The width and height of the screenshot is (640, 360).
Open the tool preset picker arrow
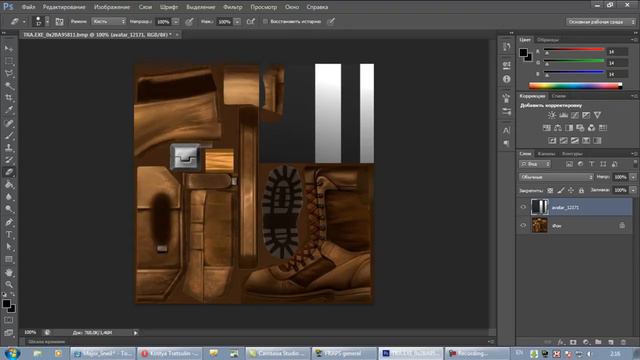[x=24, y=22]
